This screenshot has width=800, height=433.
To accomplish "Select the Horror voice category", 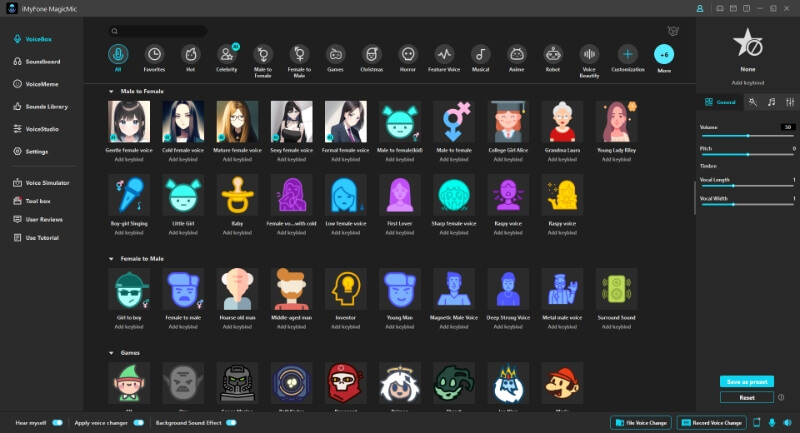I will point(408,54).
